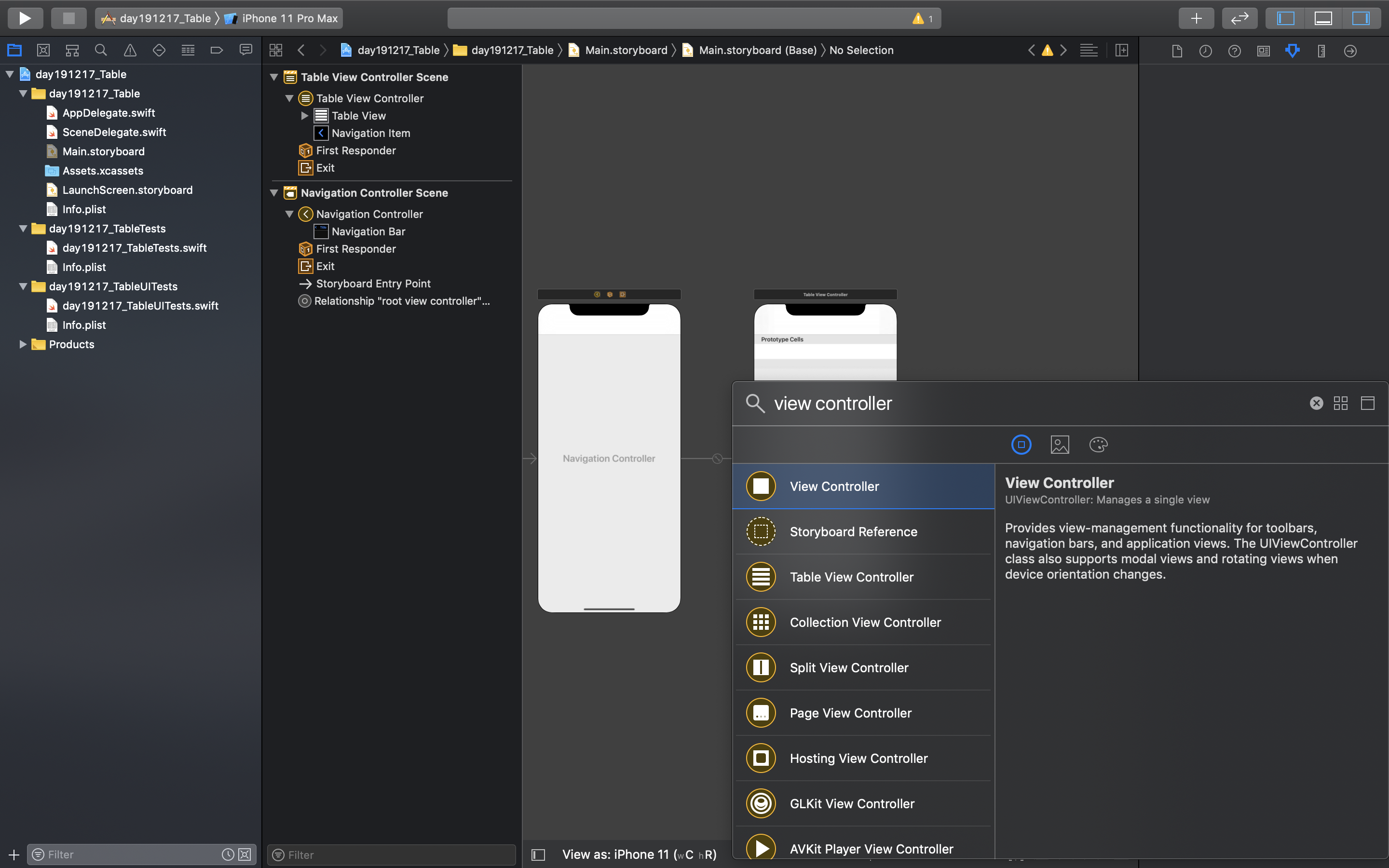
Task: Switch library to Image media tab
Action: [1060, 444]
